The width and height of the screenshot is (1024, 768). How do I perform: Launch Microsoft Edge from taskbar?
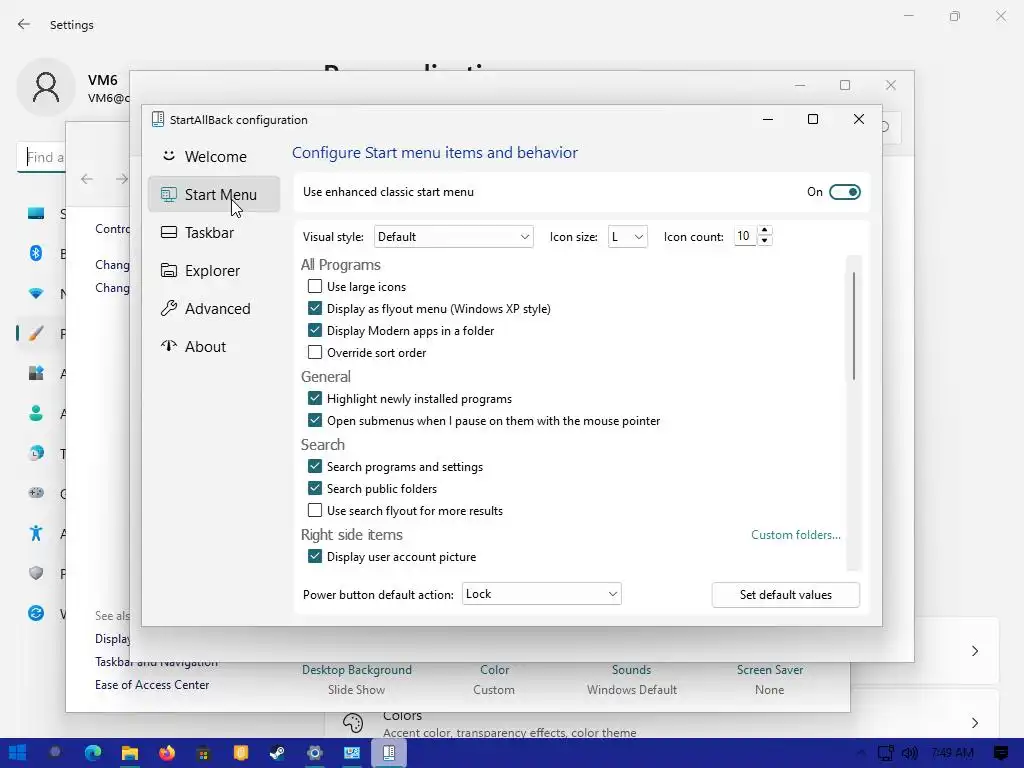click(93, 753)
